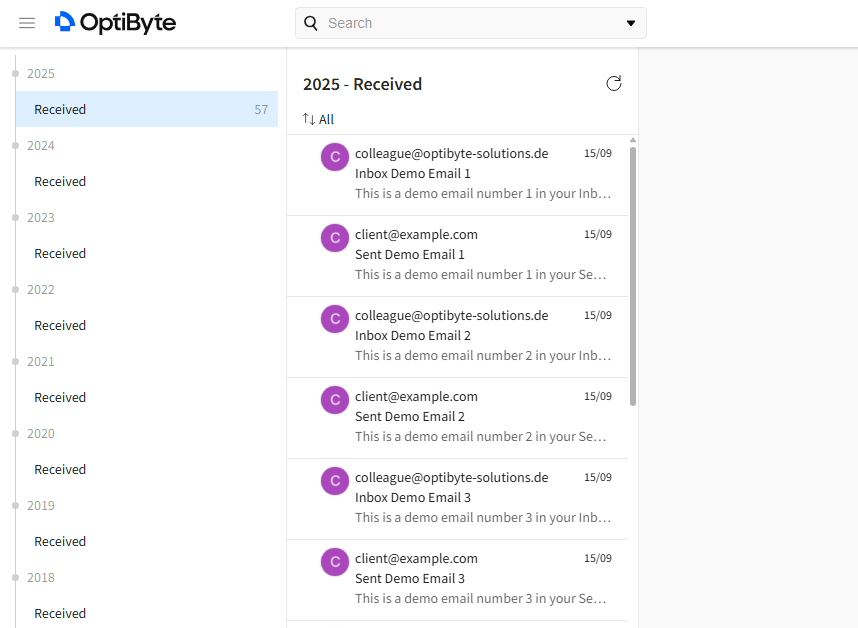Select Received under 2018
The width and height of the screenshot is (858, 628).
pyautogui.click(x=147, y=613)
